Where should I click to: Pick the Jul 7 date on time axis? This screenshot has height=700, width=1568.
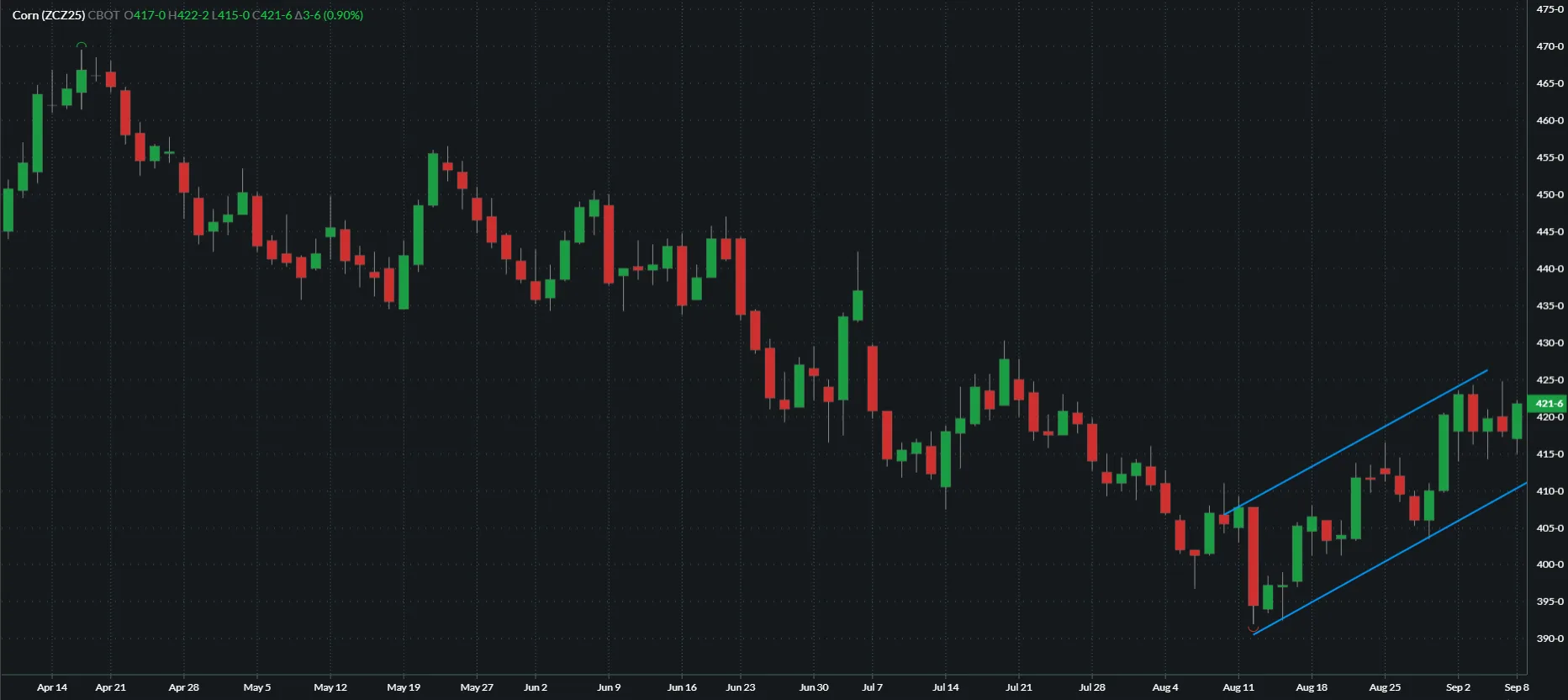872,687
